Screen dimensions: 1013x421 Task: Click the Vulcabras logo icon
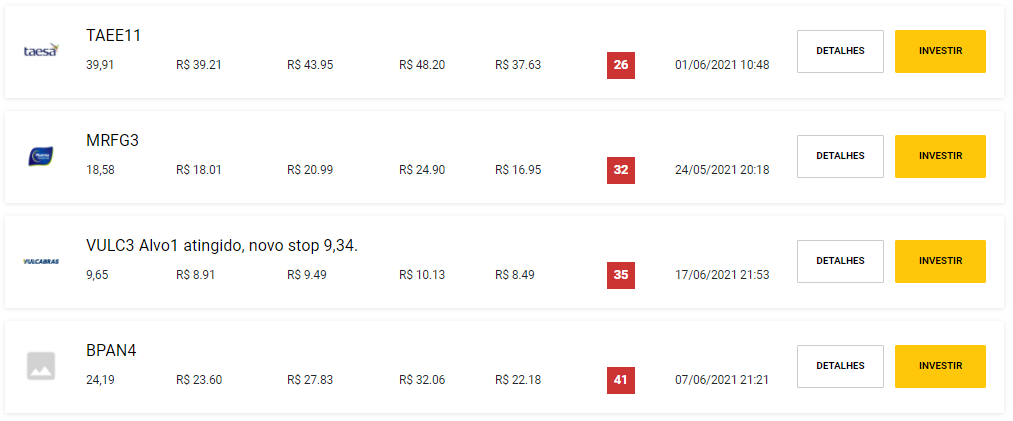[41, 261]
